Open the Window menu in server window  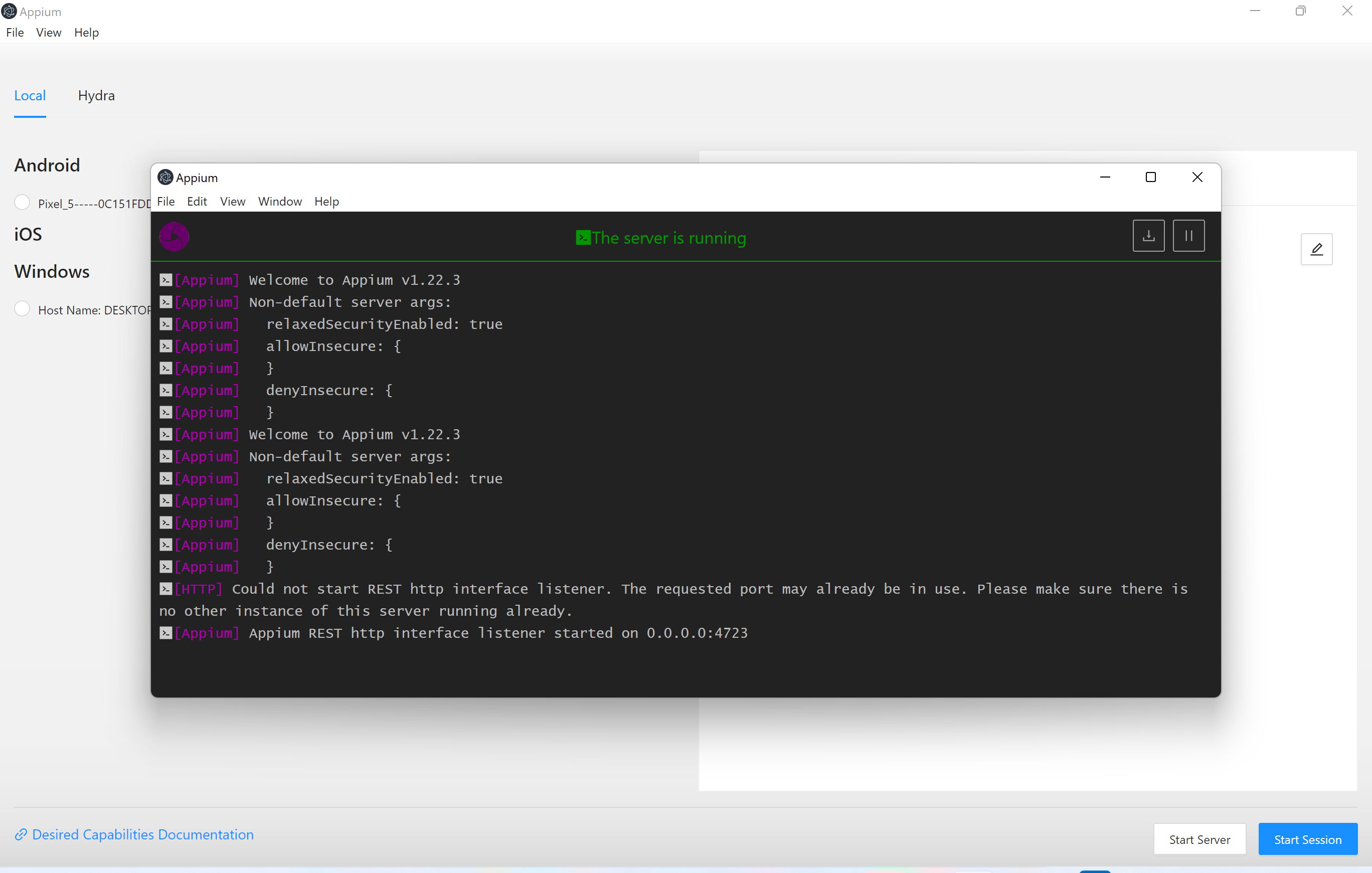coord(280,202)
